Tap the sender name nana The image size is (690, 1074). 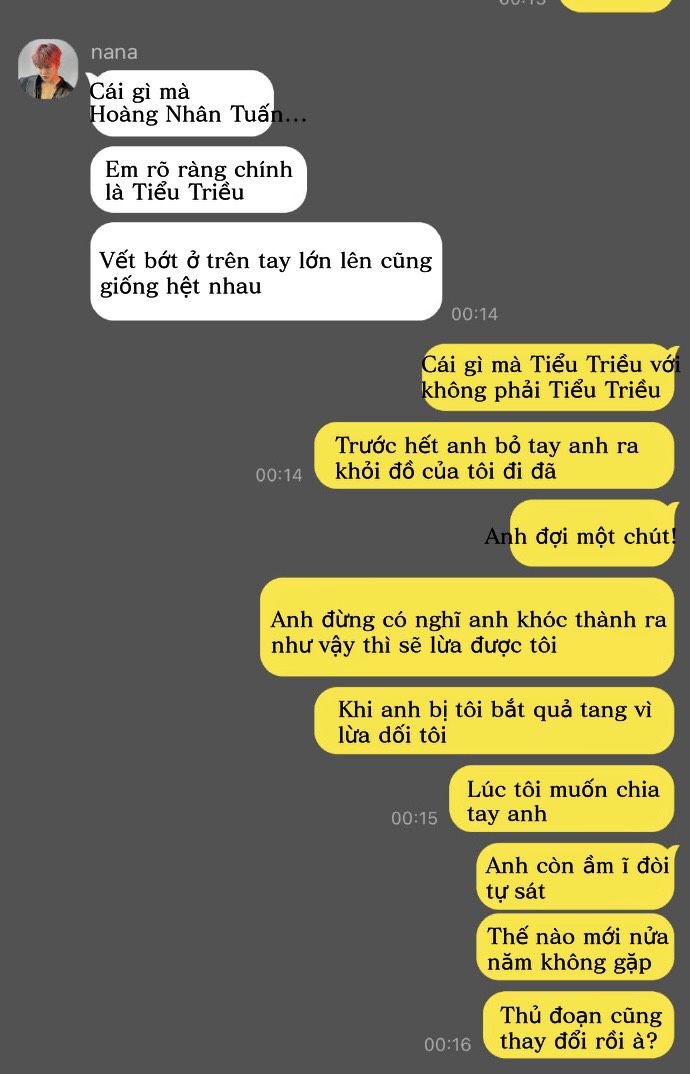click(x=114, y=52)
